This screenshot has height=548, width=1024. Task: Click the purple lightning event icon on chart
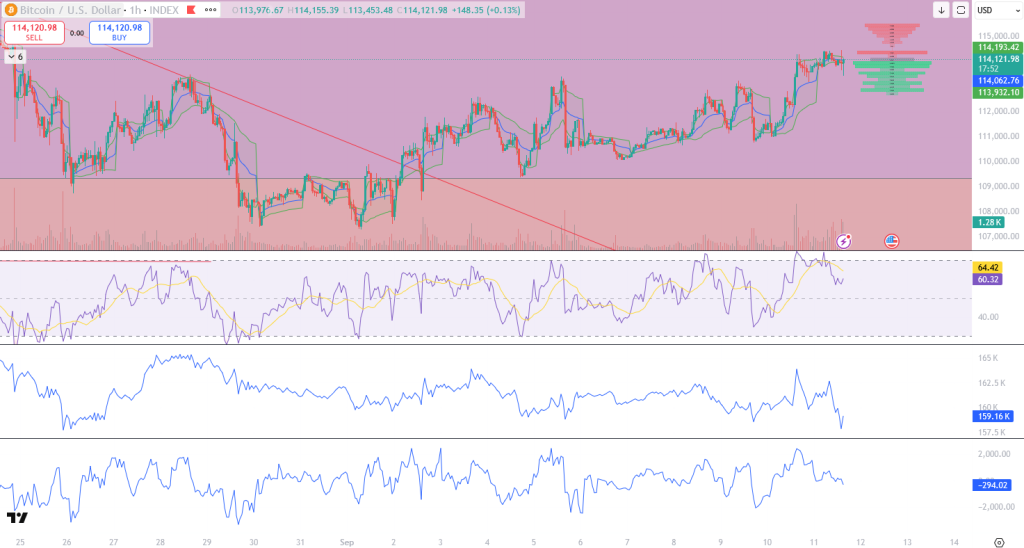click(844, 242)
